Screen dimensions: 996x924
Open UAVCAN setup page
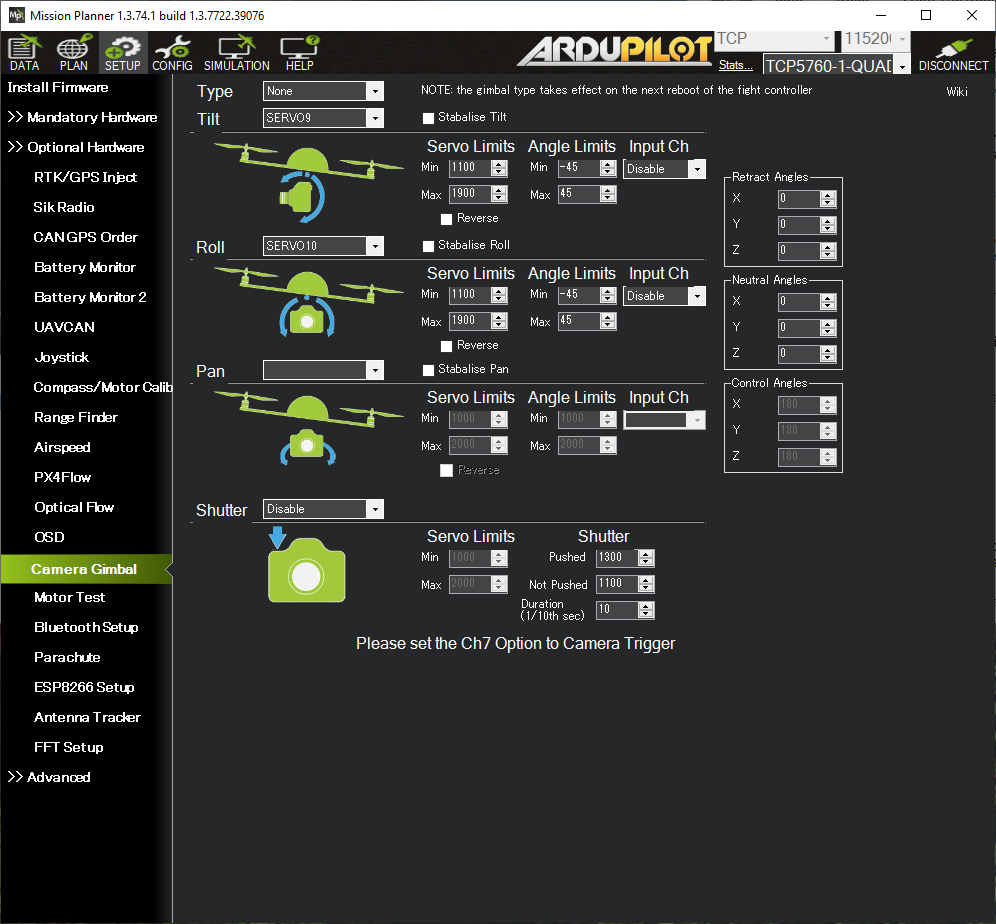(x=64, y=326)
